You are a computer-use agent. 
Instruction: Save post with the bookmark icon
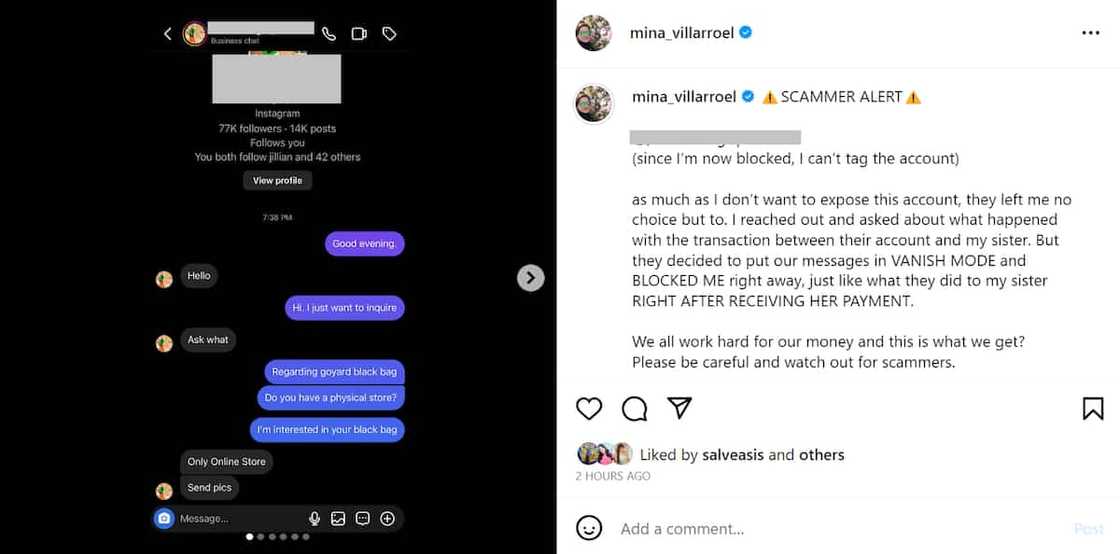click(1093, 408)
